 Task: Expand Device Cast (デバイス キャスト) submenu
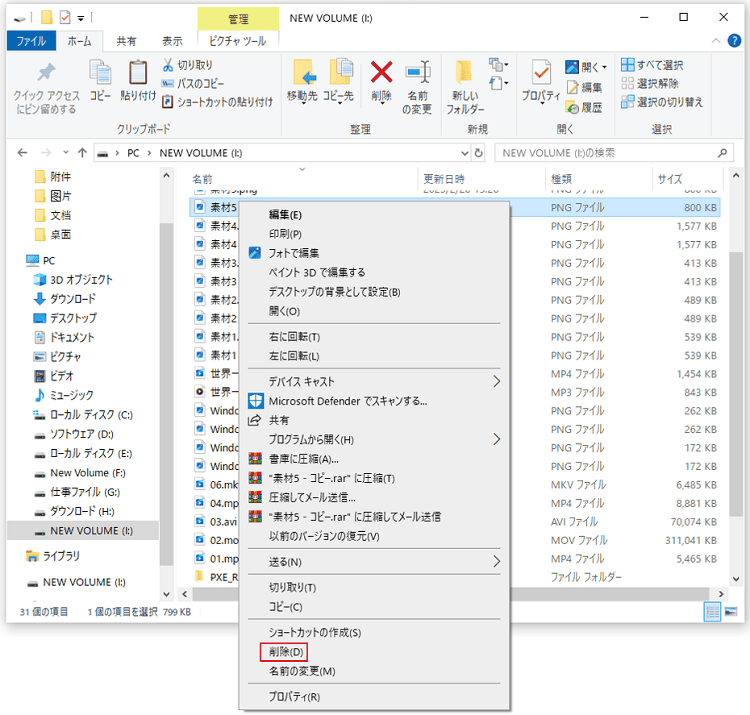click(x=496, y=382)
